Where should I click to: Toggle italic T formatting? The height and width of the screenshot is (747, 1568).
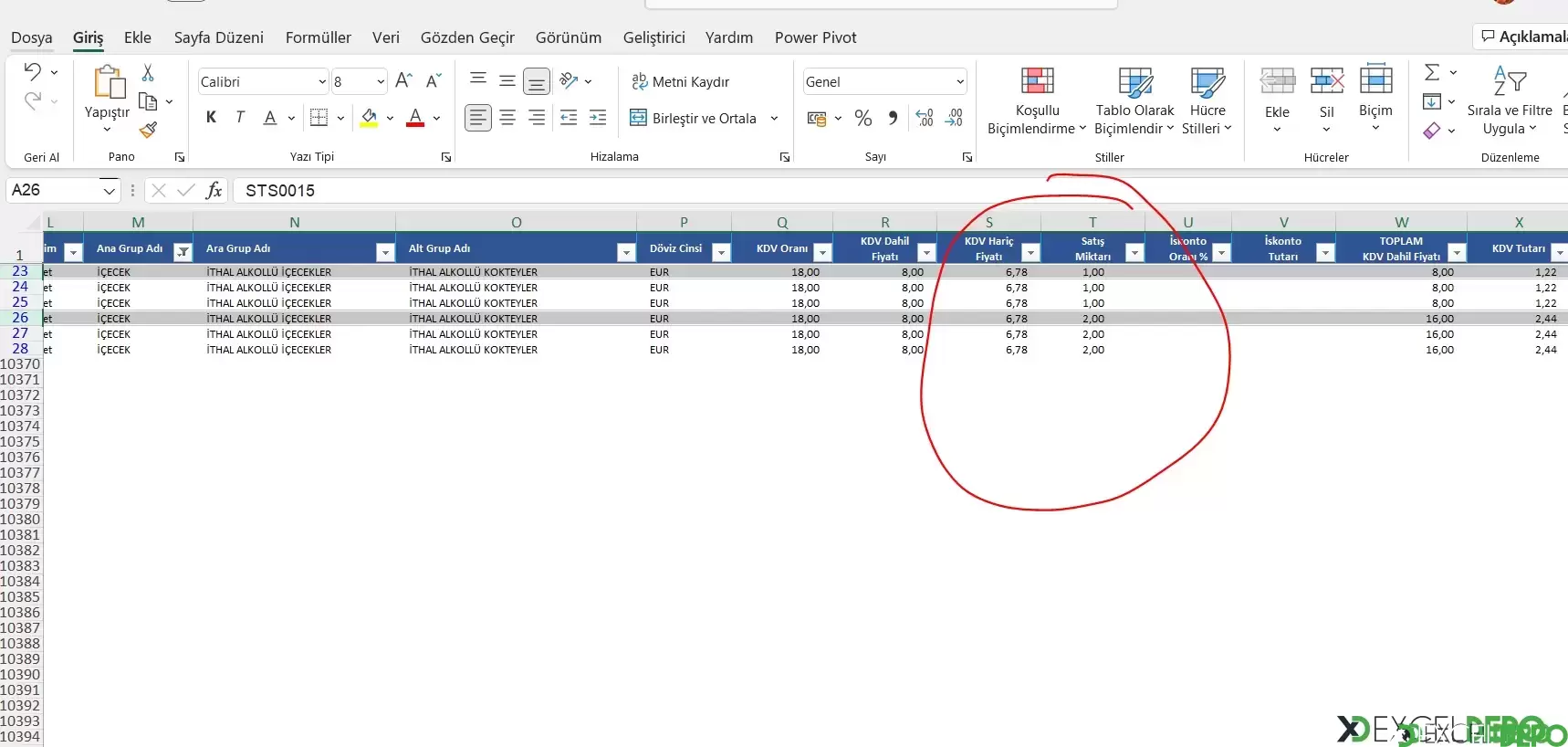(240, 118)
